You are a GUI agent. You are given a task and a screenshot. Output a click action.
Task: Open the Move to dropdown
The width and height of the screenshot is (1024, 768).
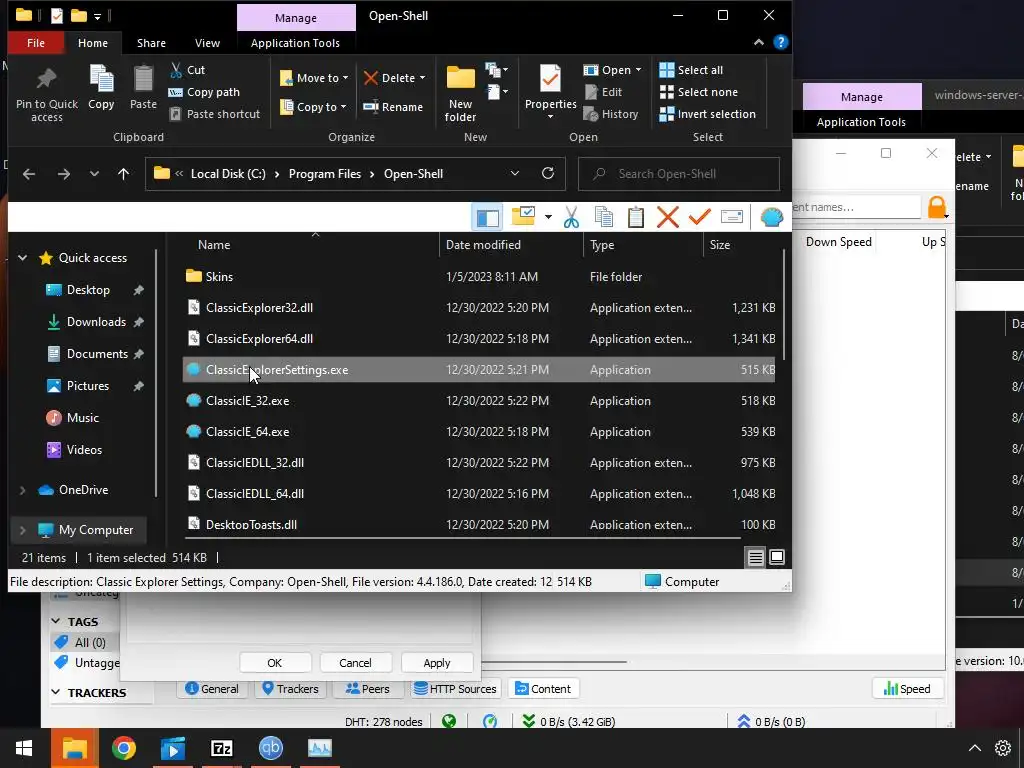pyautogui.click(x=314, y=78)
